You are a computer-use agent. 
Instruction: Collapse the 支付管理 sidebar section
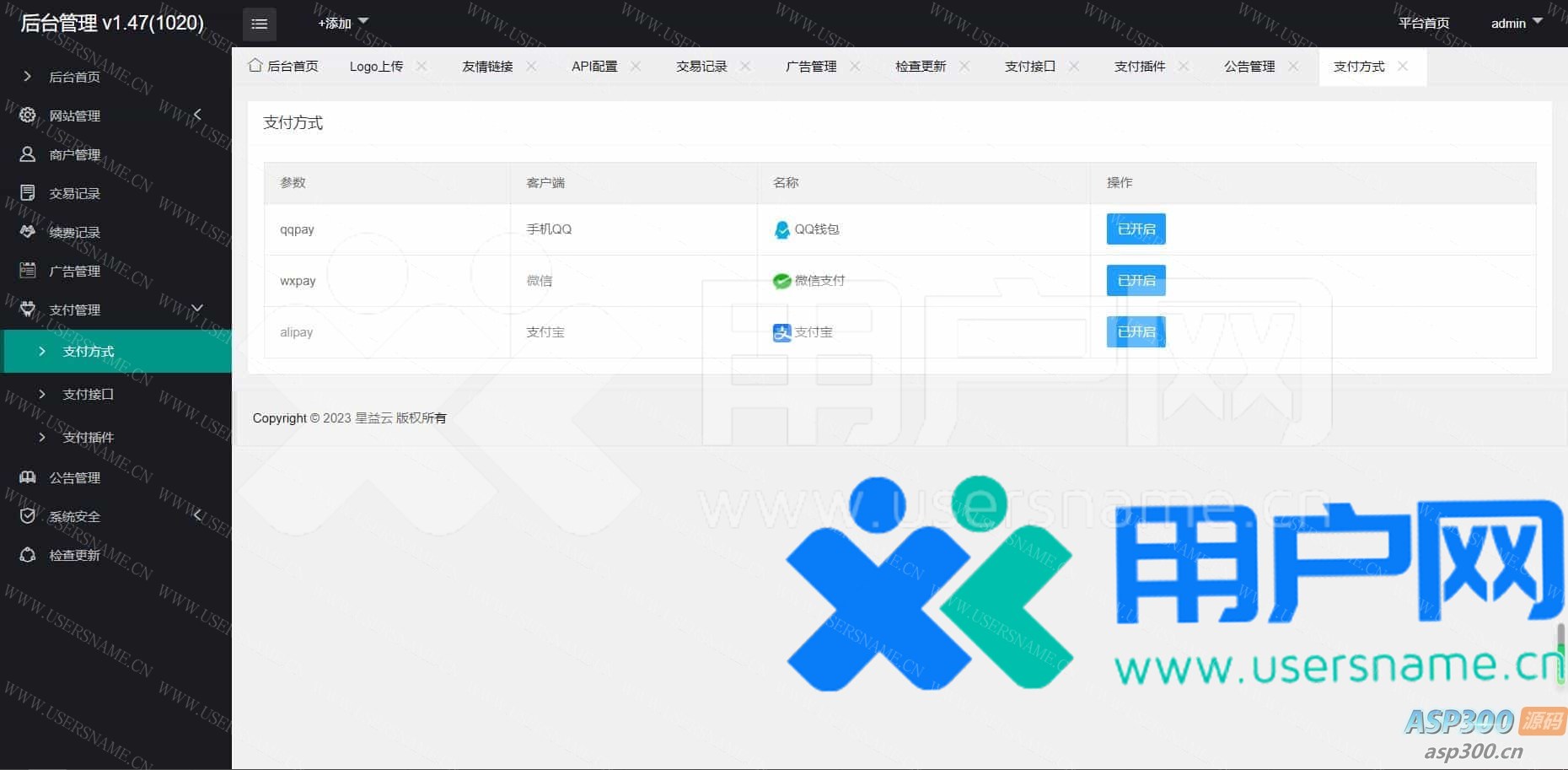coord(197,310)
